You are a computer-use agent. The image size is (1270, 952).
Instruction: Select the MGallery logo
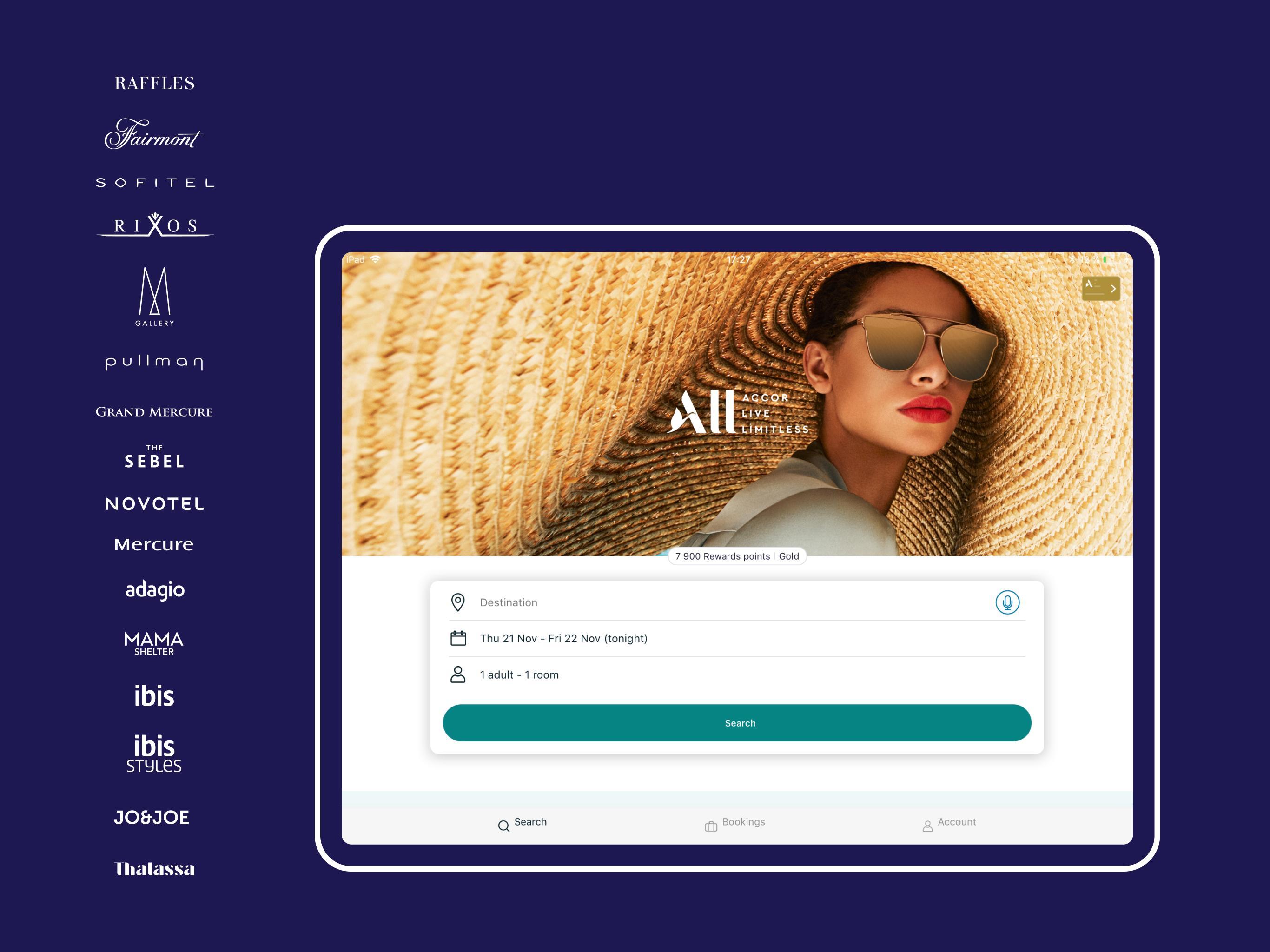[x=154, y=296]
